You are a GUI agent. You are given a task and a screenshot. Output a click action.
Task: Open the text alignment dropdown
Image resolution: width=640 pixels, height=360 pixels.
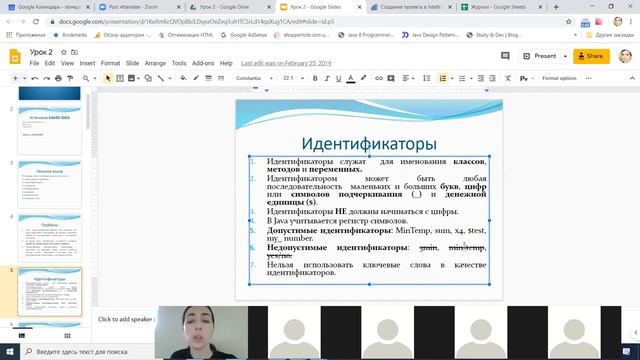(x=408, y=78)
